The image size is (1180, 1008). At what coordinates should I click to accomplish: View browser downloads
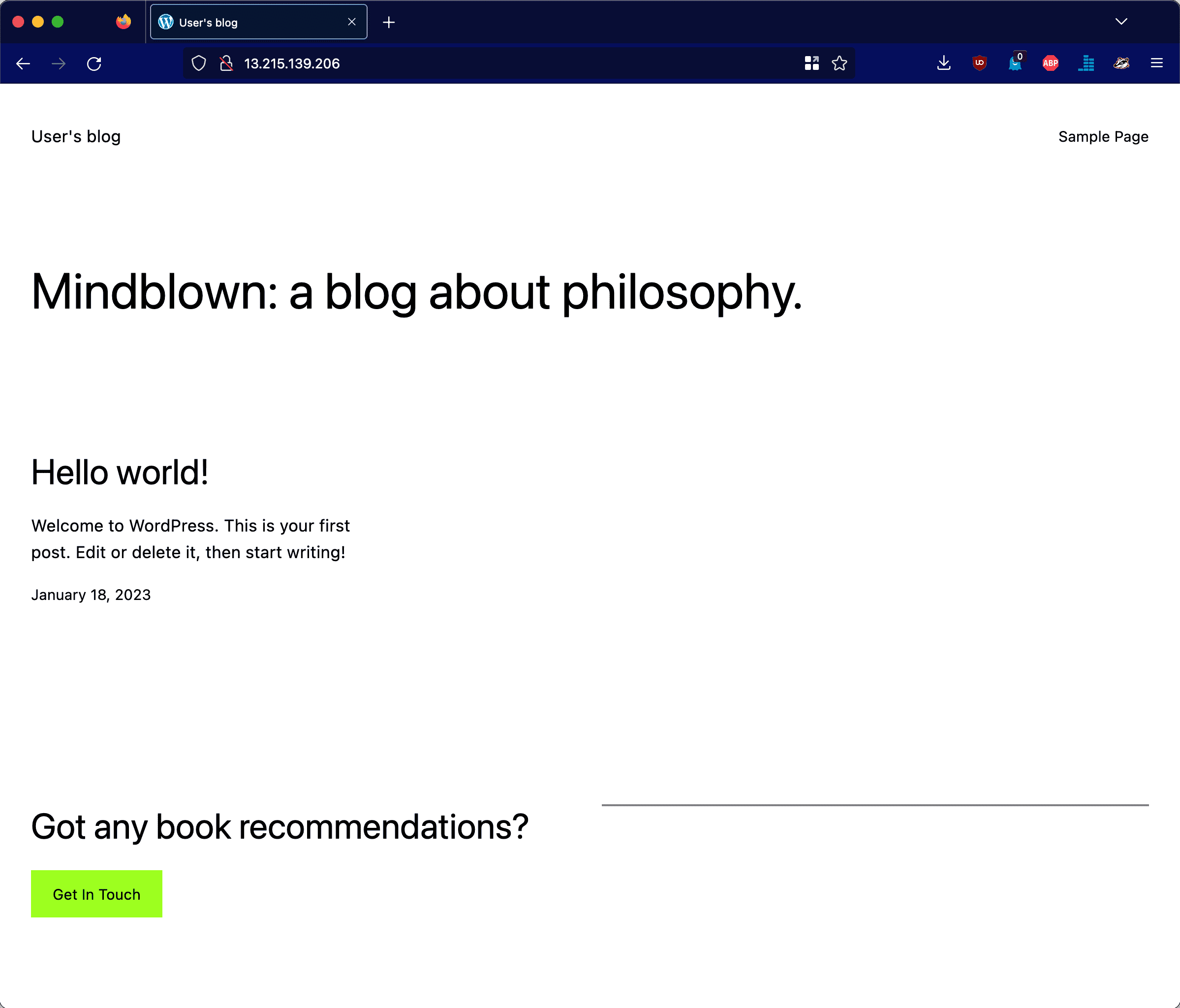[944, 63]
